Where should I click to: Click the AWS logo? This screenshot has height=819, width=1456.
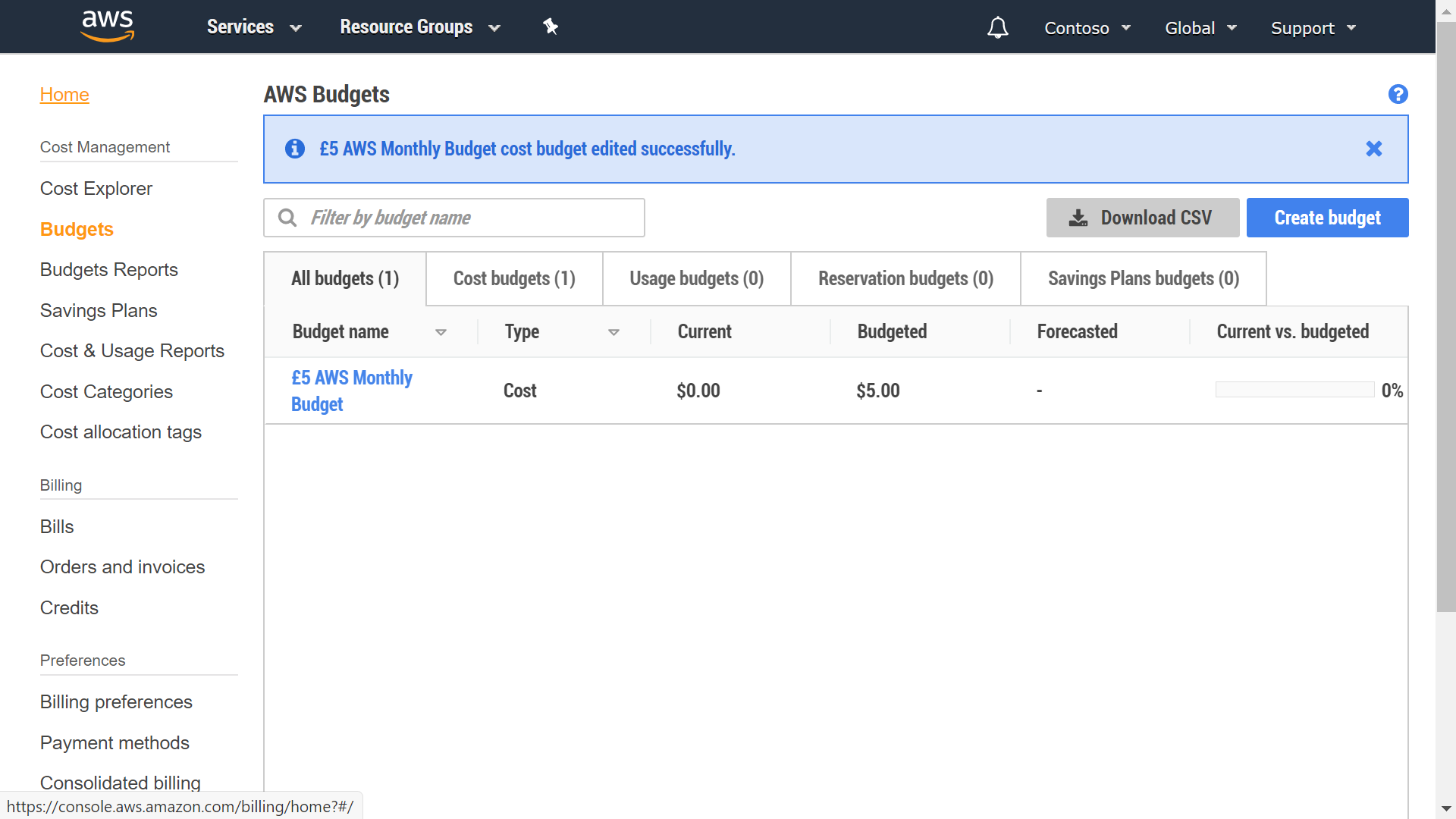tap(108, 26)
